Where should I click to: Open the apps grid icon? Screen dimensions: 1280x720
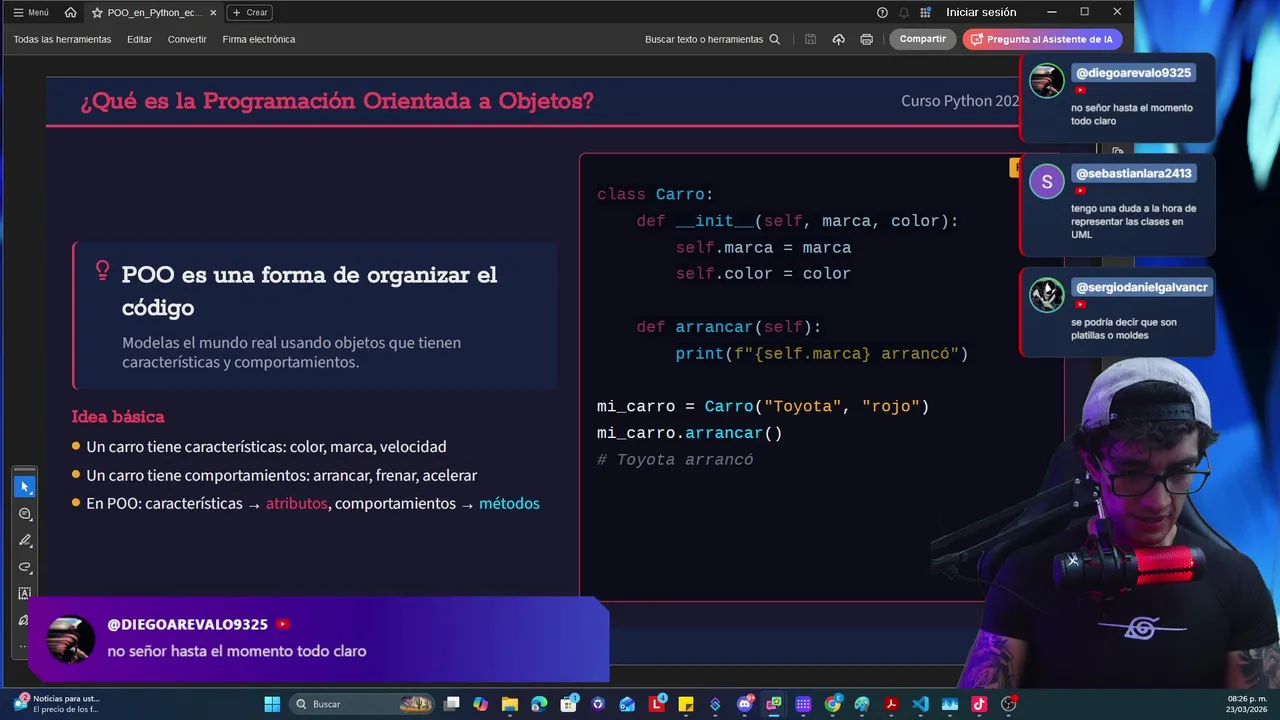926,12
